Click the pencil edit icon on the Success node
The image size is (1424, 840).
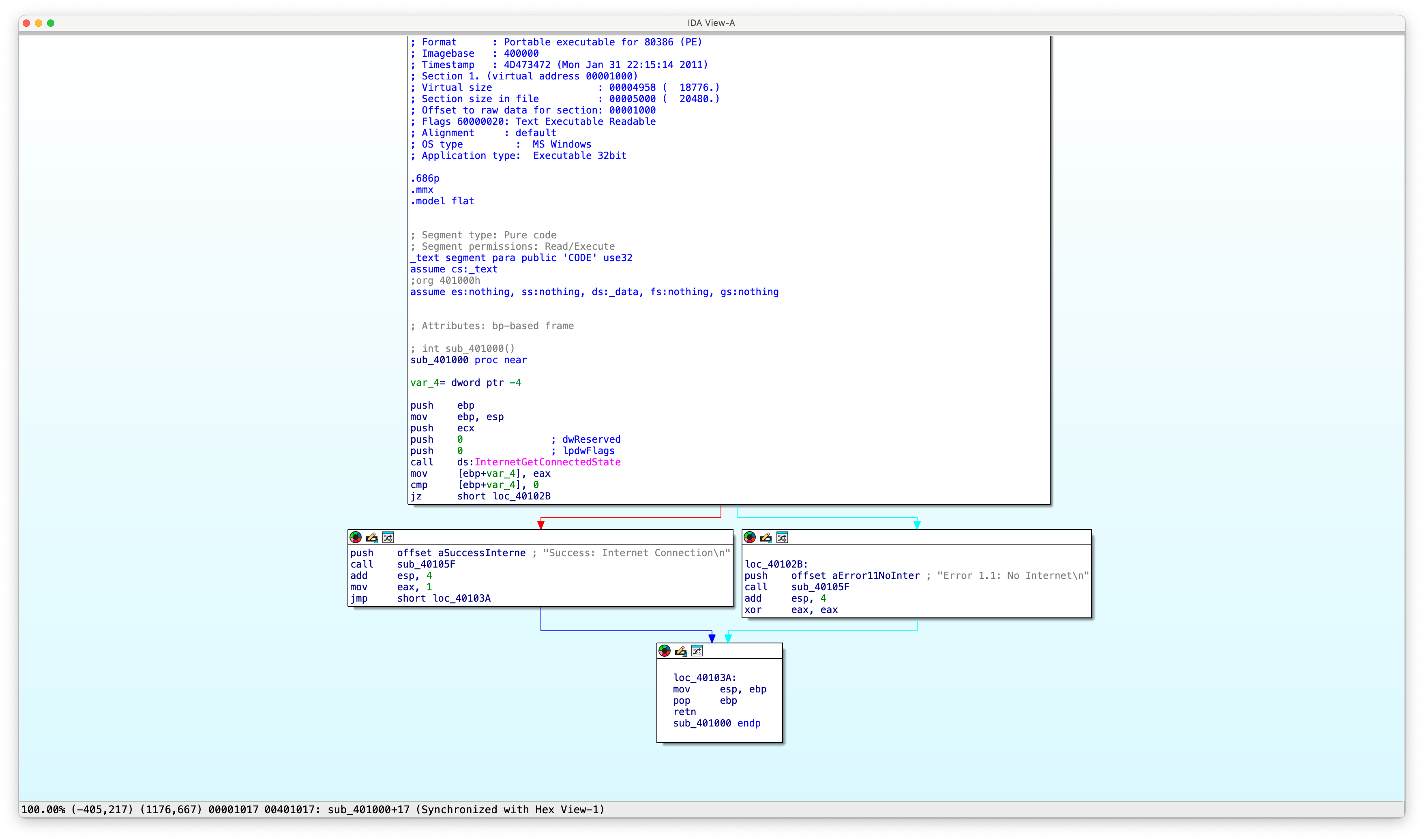[x=372, y=537]
